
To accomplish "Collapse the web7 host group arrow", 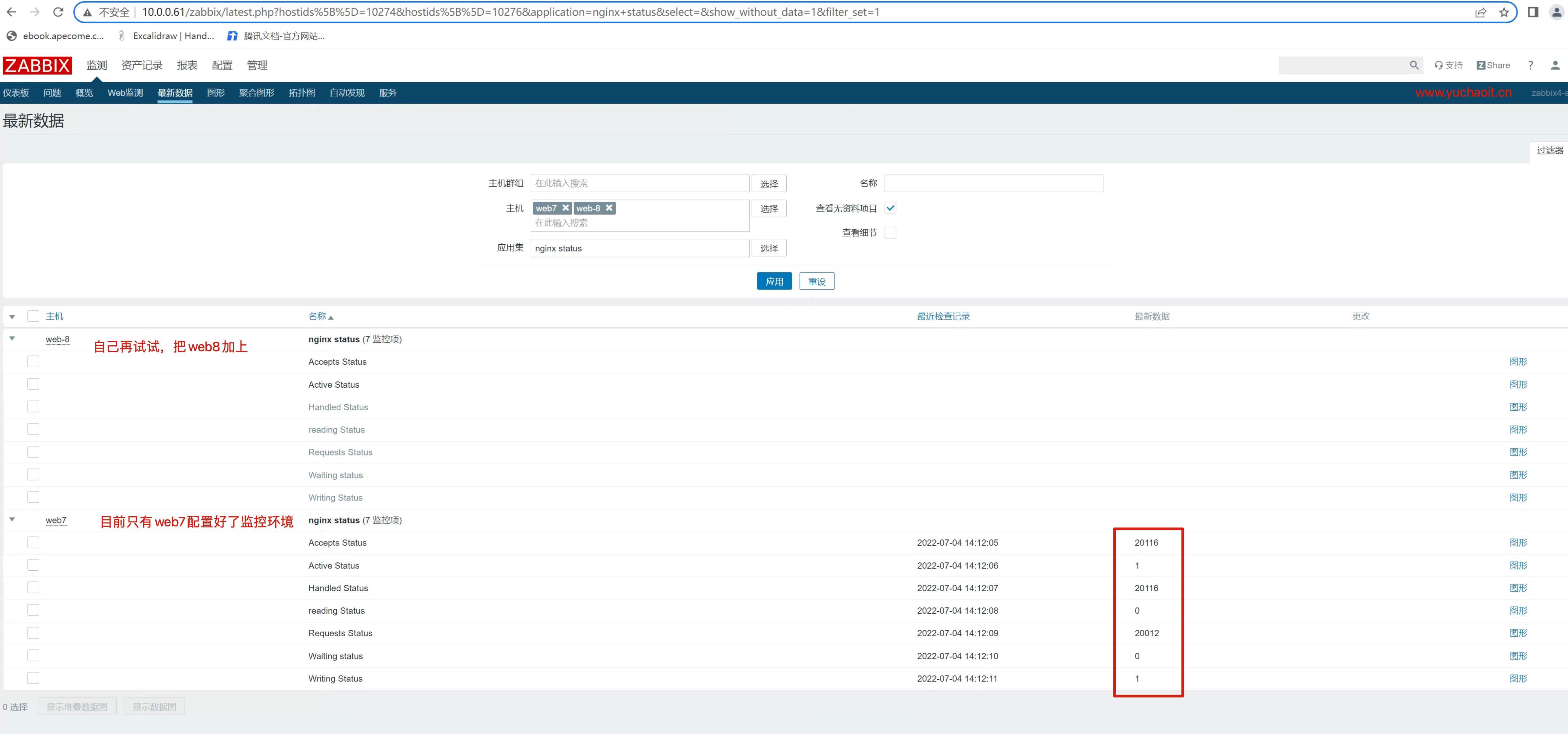I will coord(12,520).
